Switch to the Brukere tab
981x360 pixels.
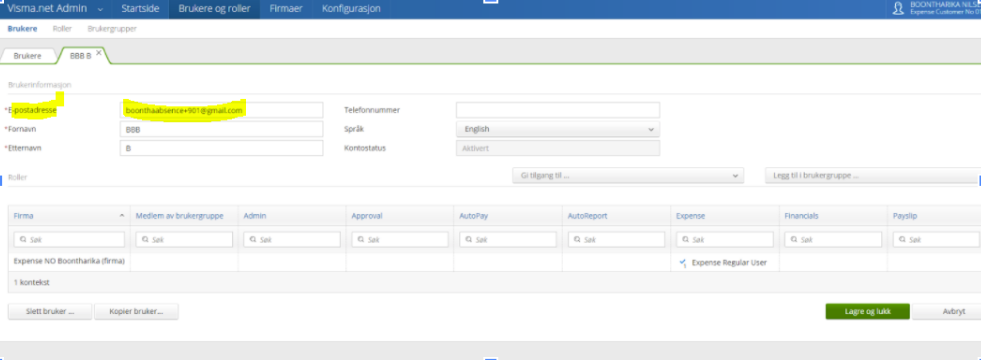point(28,56)
